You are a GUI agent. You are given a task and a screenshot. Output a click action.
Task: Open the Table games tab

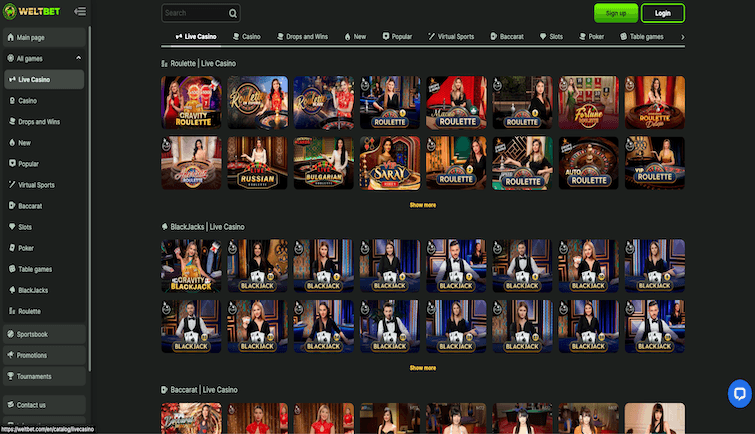(x=641, y=37)
